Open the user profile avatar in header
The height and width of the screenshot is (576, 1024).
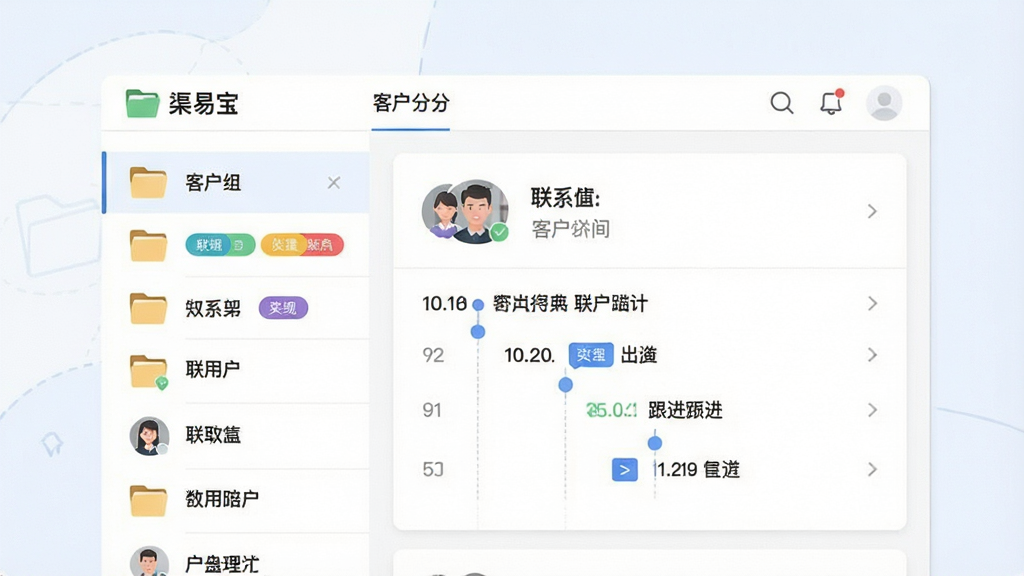tap(884, 103)
